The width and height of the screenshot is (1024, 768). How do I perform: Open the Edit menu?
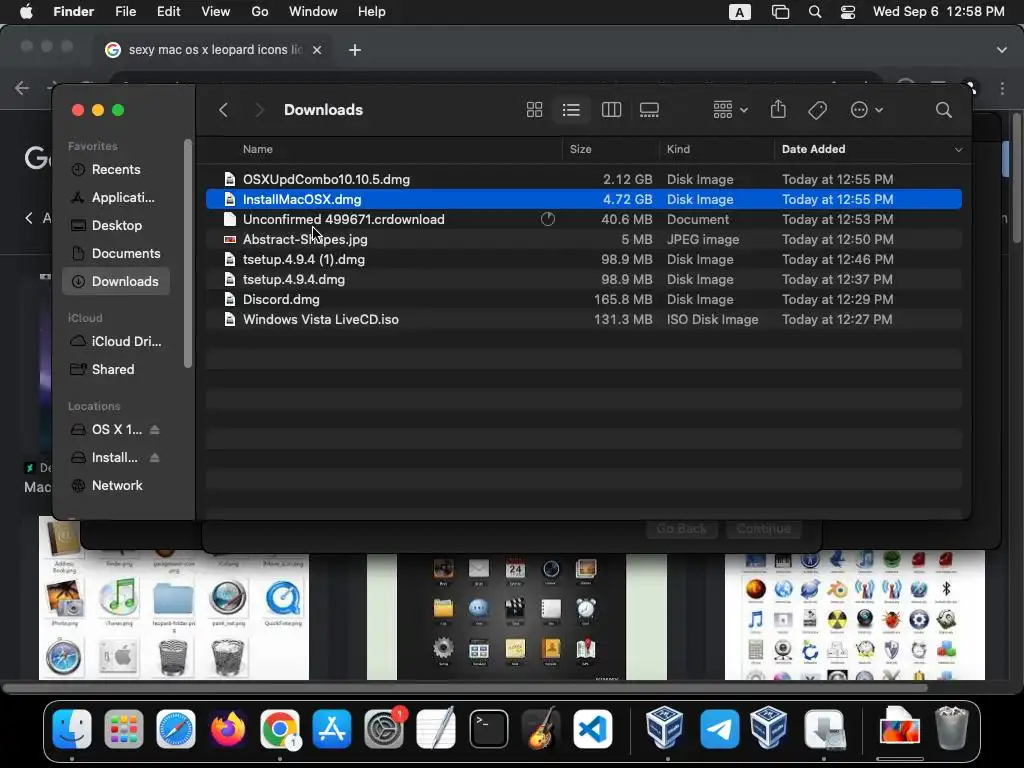tap(168, 12)
